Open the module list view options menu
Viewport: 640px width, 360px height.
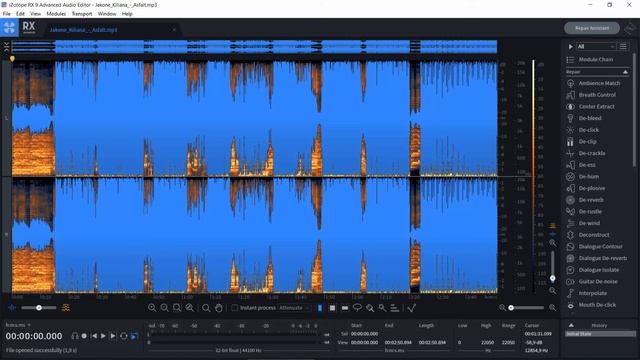pos(623,47)
